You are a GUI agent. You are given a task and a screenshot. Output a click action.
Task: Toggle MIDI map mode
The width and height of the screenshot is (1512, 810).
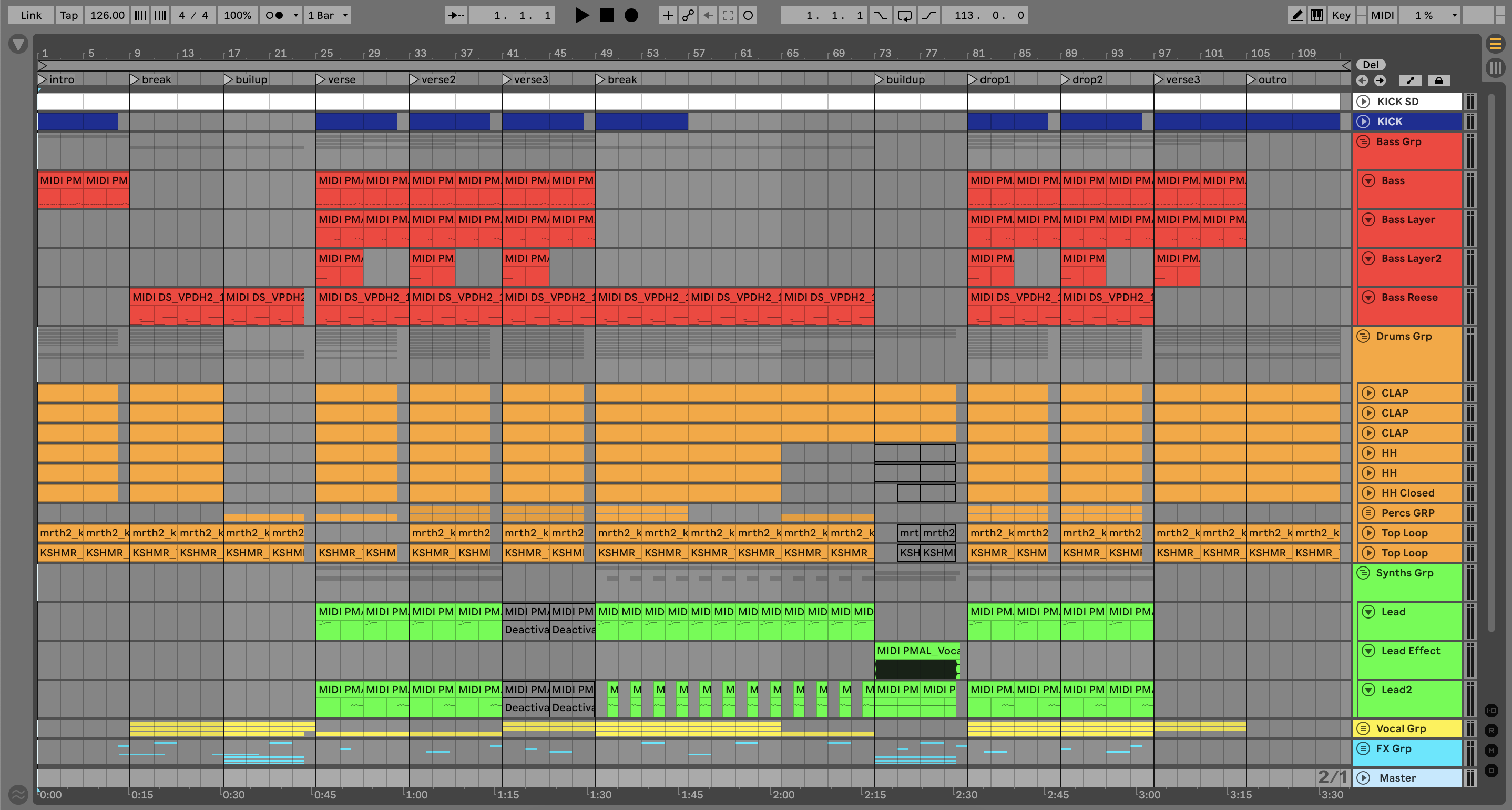point(1382,15)
